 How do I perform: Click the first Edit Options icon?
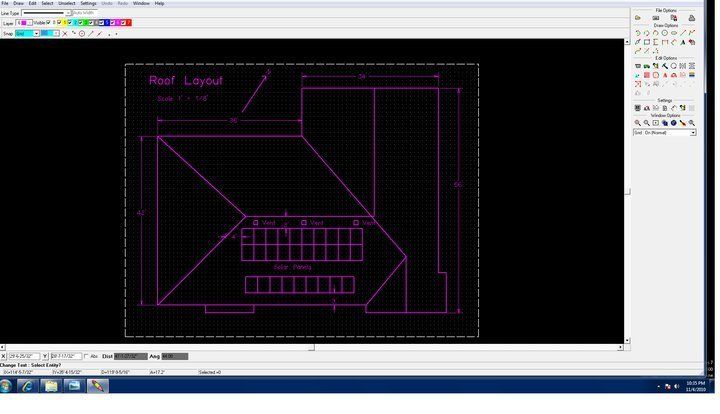pos(638,66)
